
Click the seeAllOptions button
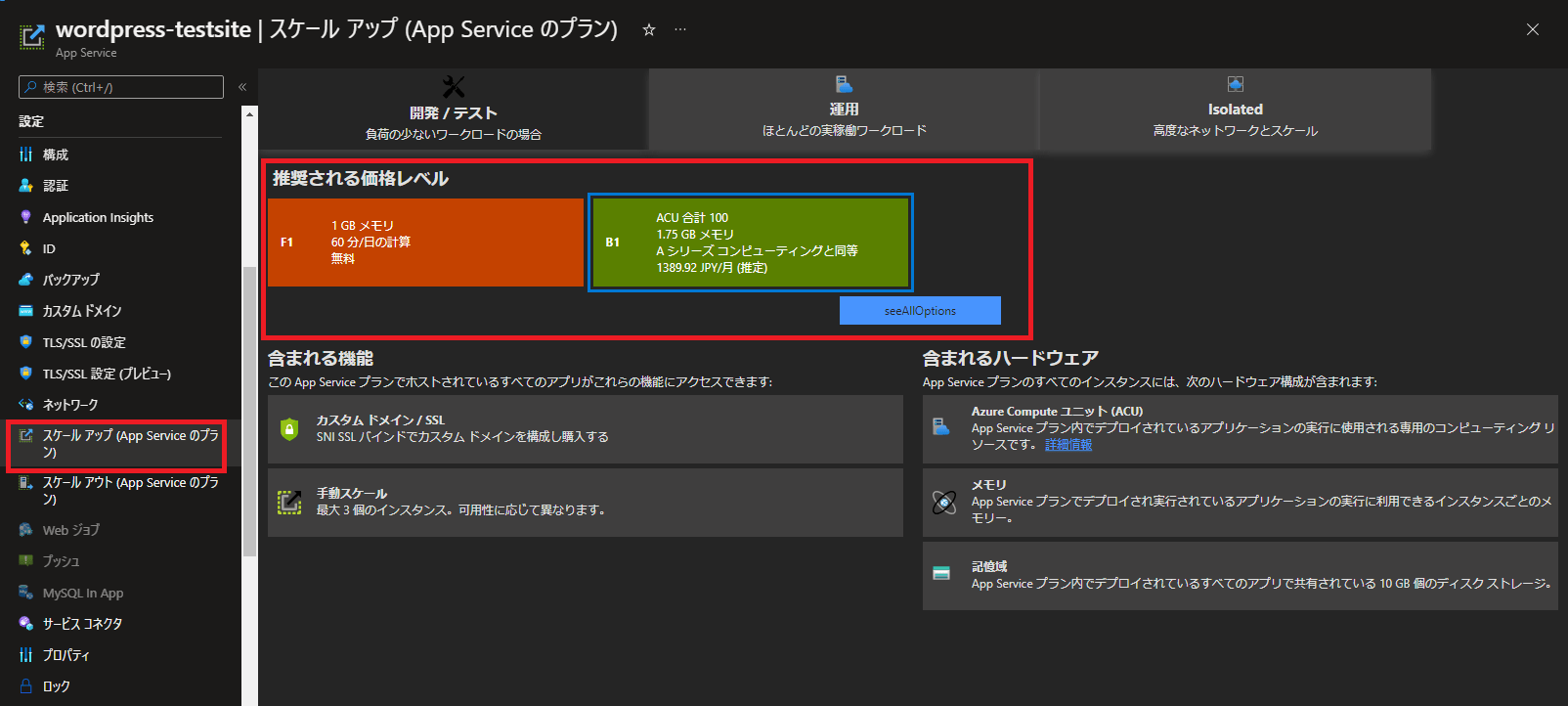pyautogui.click(x=920, y=310)
